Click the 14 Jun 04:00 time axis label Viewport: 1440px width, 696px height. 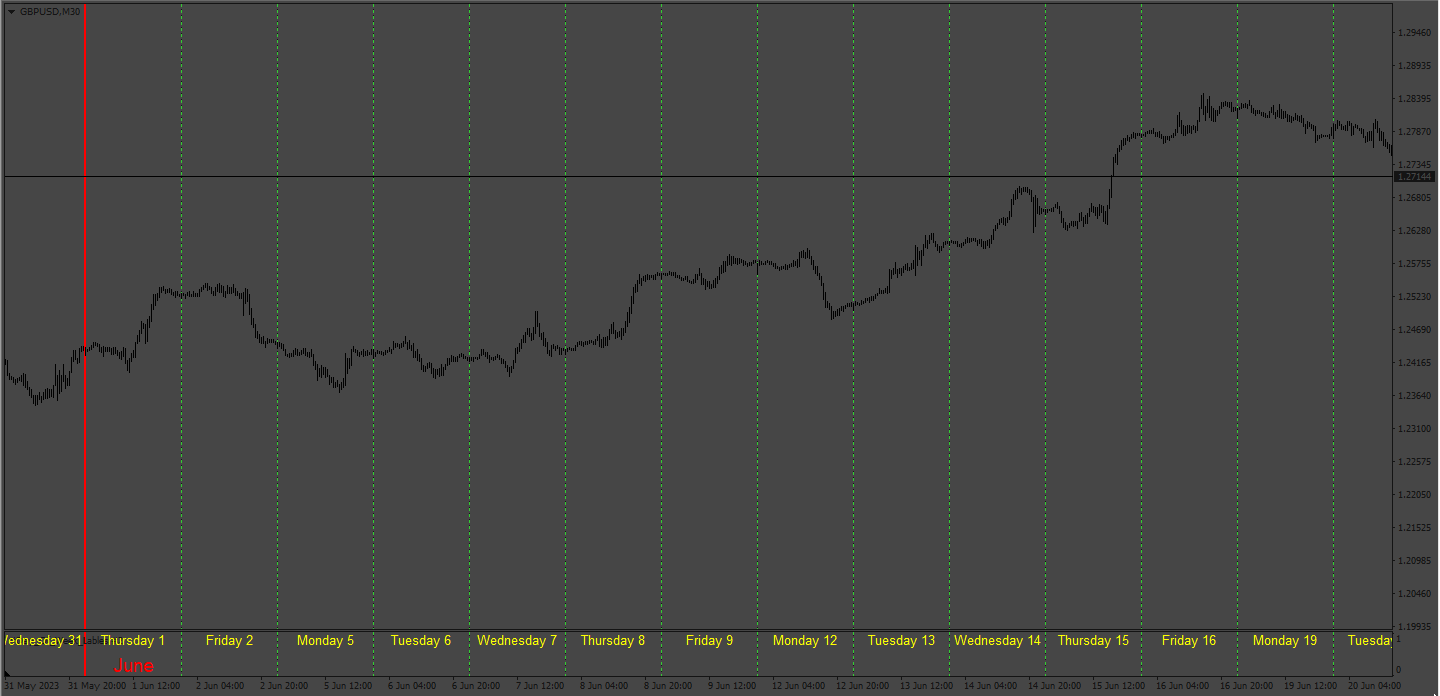[991, 686]
